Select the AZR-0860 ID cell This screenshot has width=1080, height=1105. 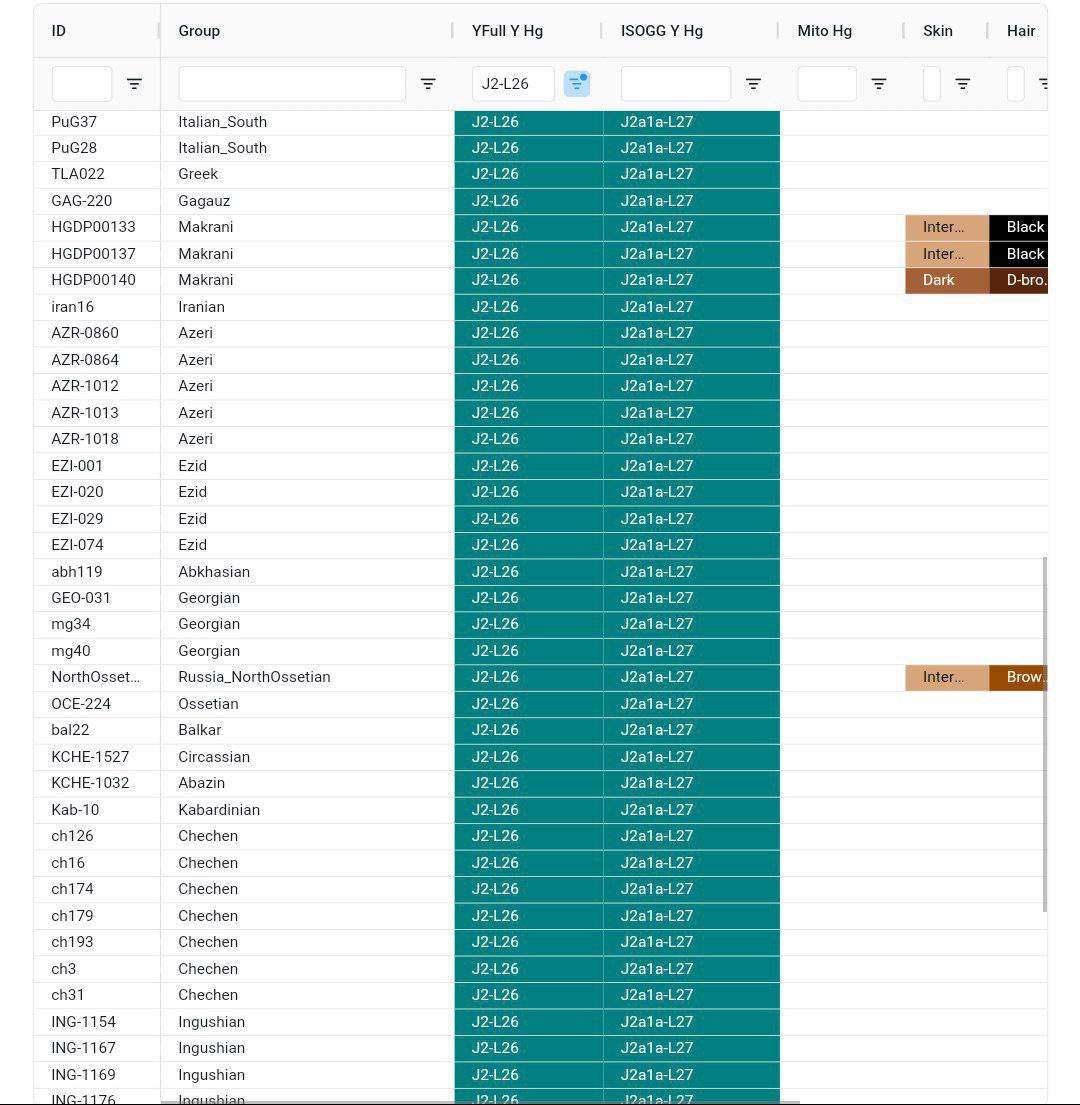tap(97, 333)
